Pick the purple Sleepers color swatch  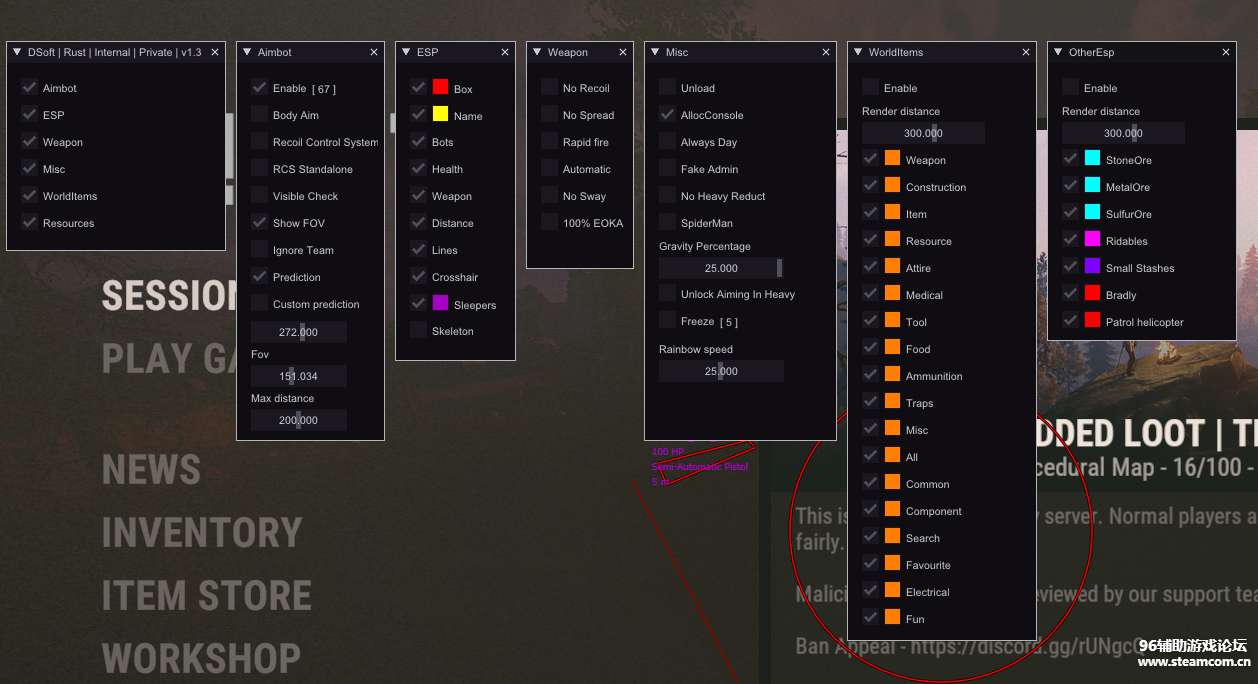(440, 304)
